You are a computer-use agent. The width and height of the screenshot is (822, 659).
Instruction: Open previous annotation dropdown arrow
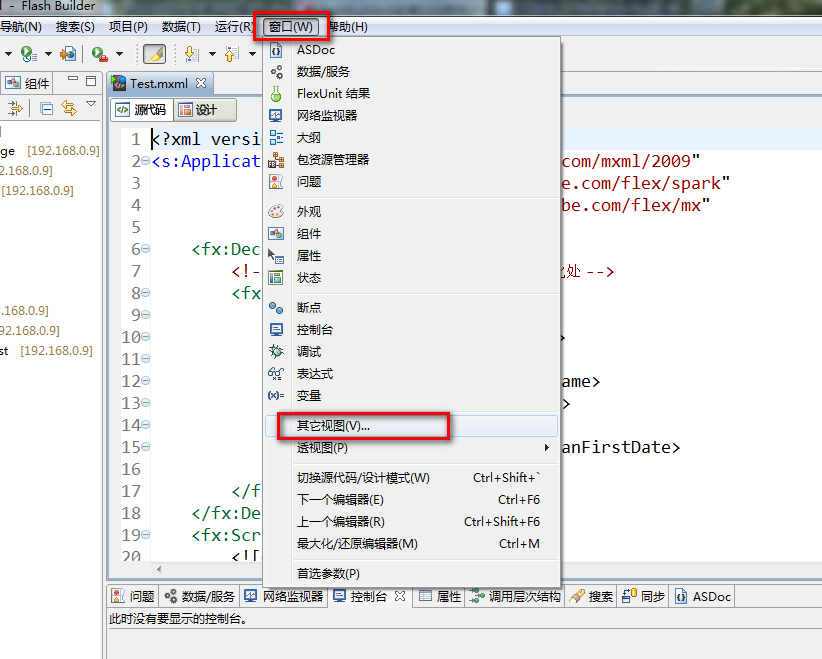click(x=252, y=53)
